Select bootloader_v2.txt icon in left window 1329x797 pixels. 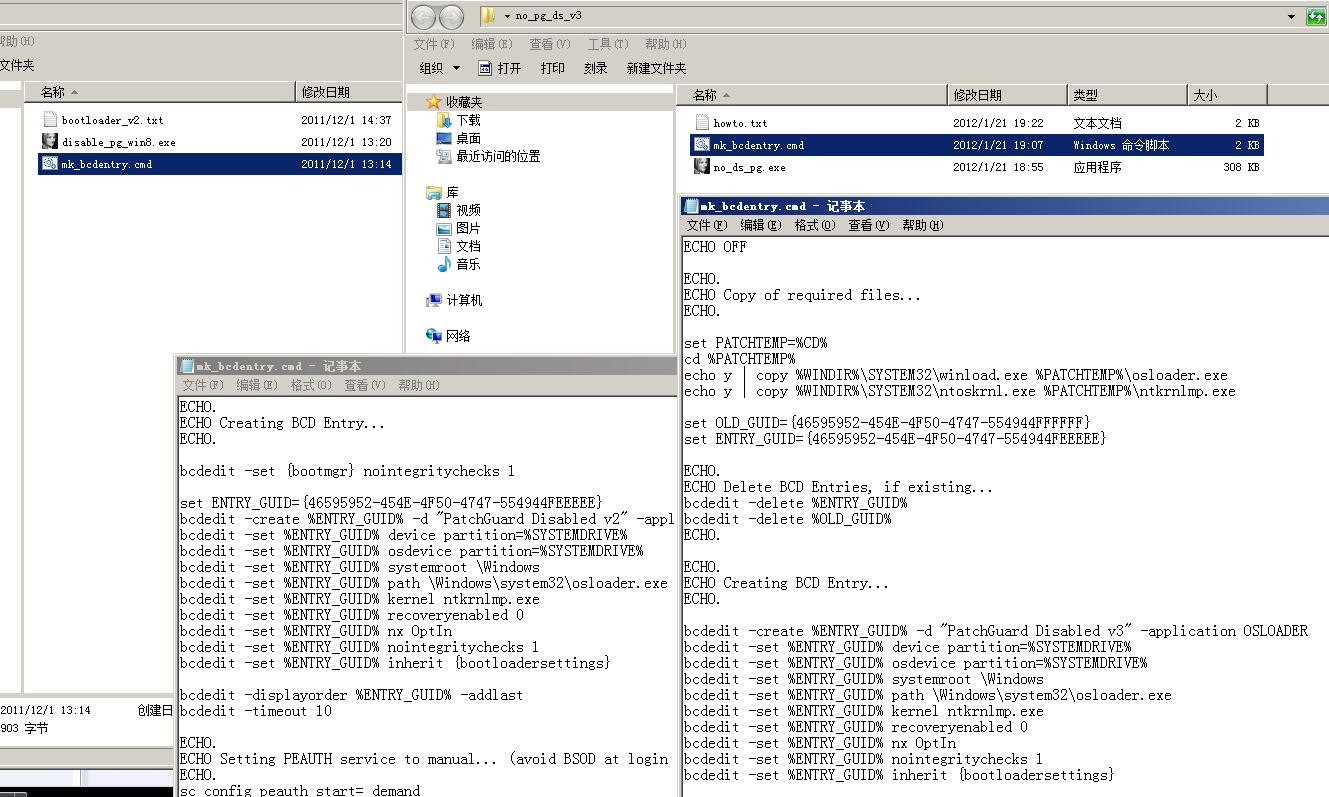[x=50, y=120]
